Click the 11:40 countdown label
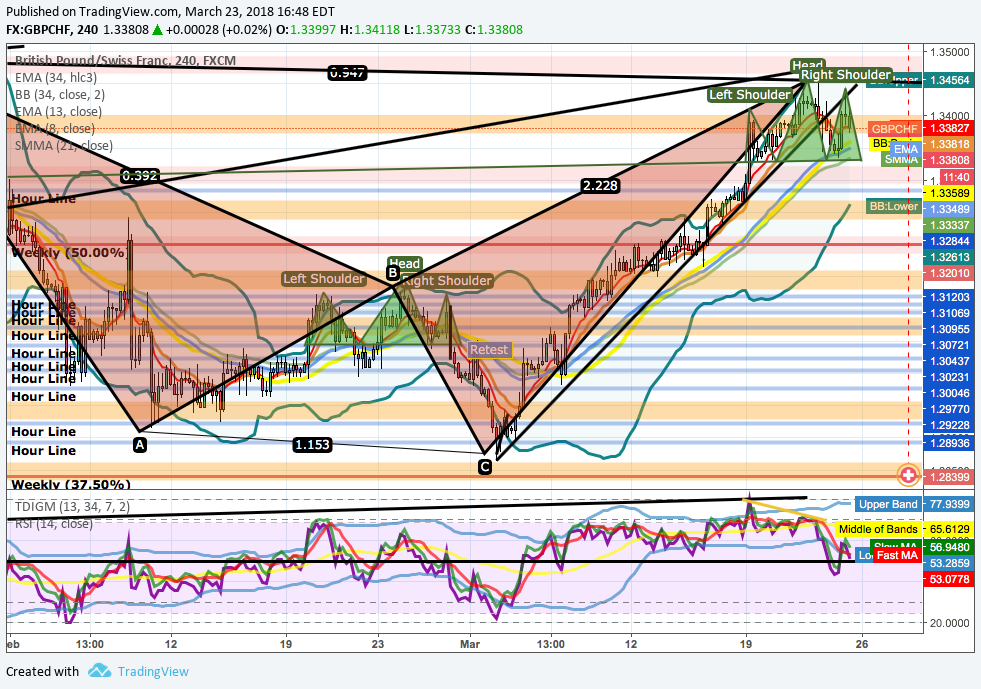 (955, 177)
